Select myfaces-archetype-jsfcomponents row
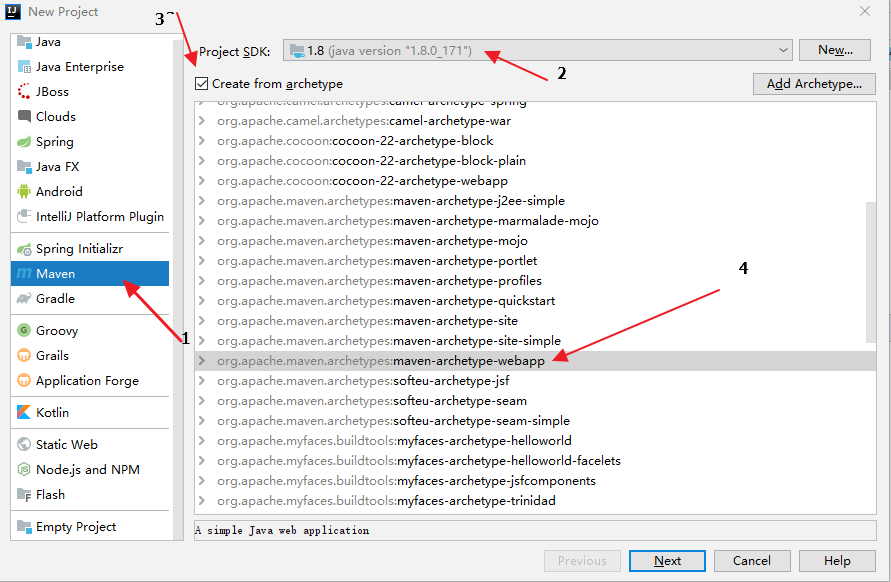Viewport: 891px width, 582px height. (535, 480)
